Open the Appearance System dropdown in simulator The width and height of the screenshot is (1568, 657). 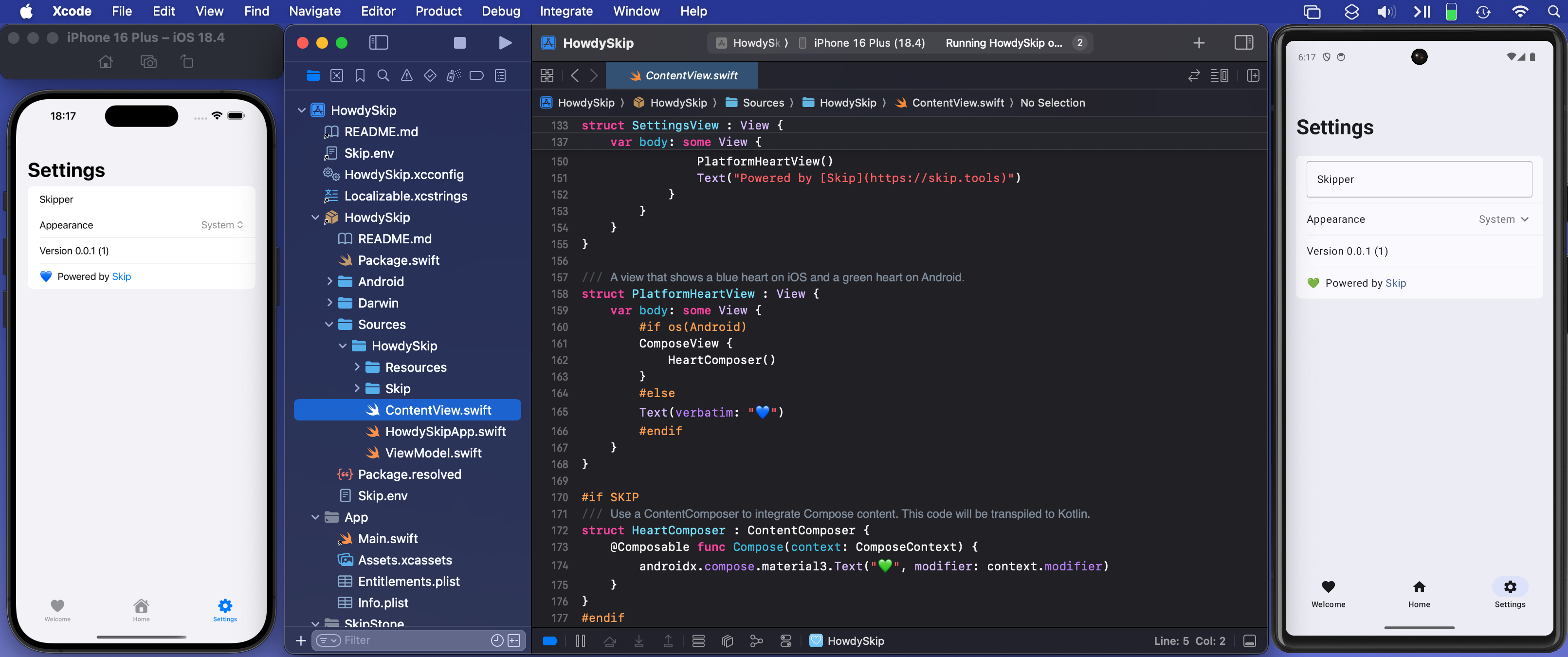[222, 225]
